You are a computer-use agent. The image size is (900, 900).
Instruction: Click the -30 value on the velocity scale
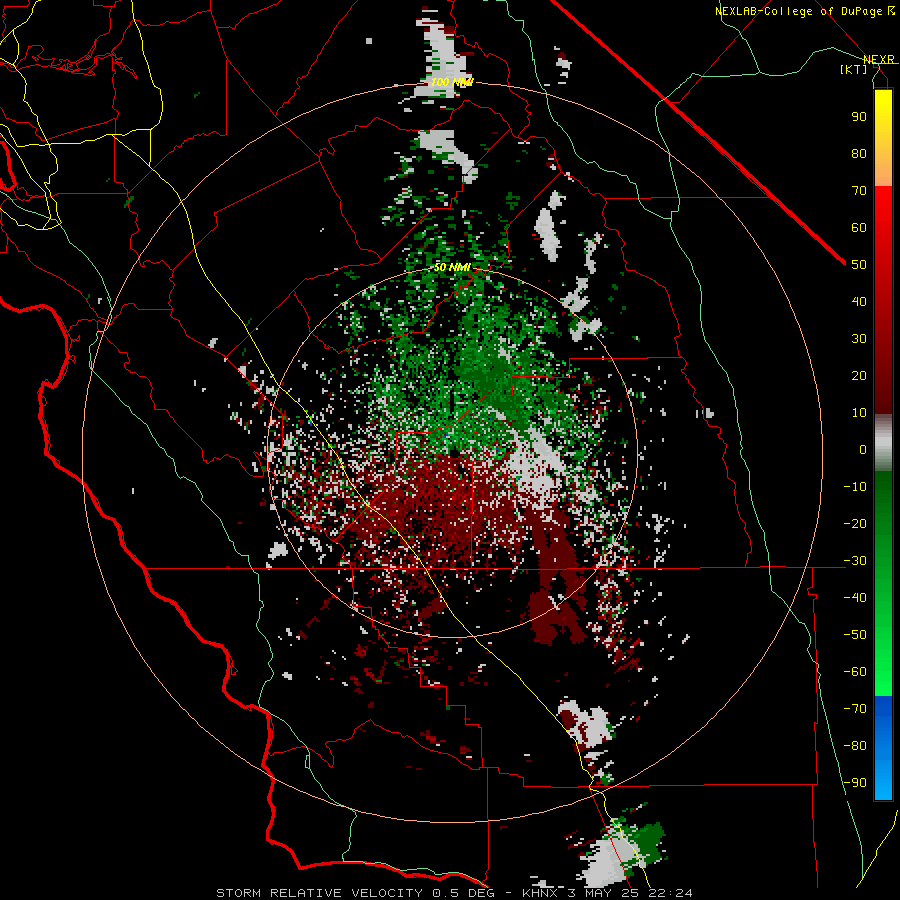coord(855,561)
